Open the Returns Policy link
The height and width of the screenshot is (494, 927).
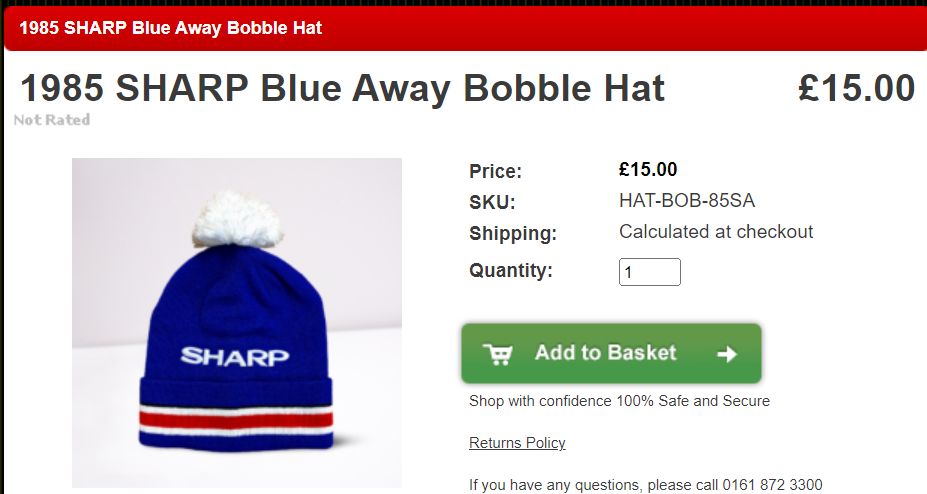point(517,443)
